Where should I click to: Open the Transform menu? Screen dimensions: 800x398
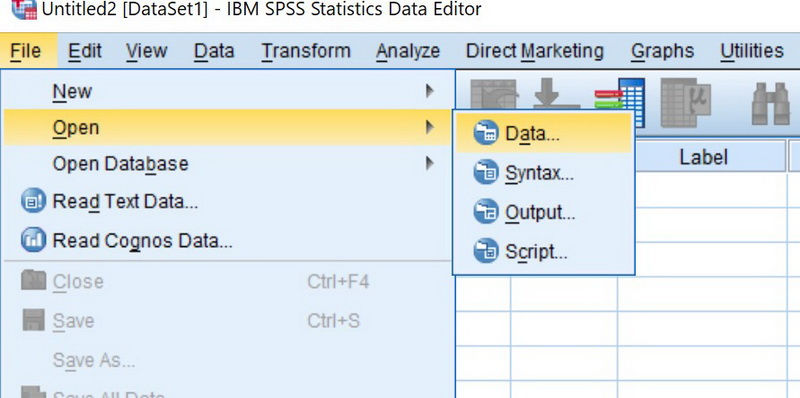coord(306,51)
